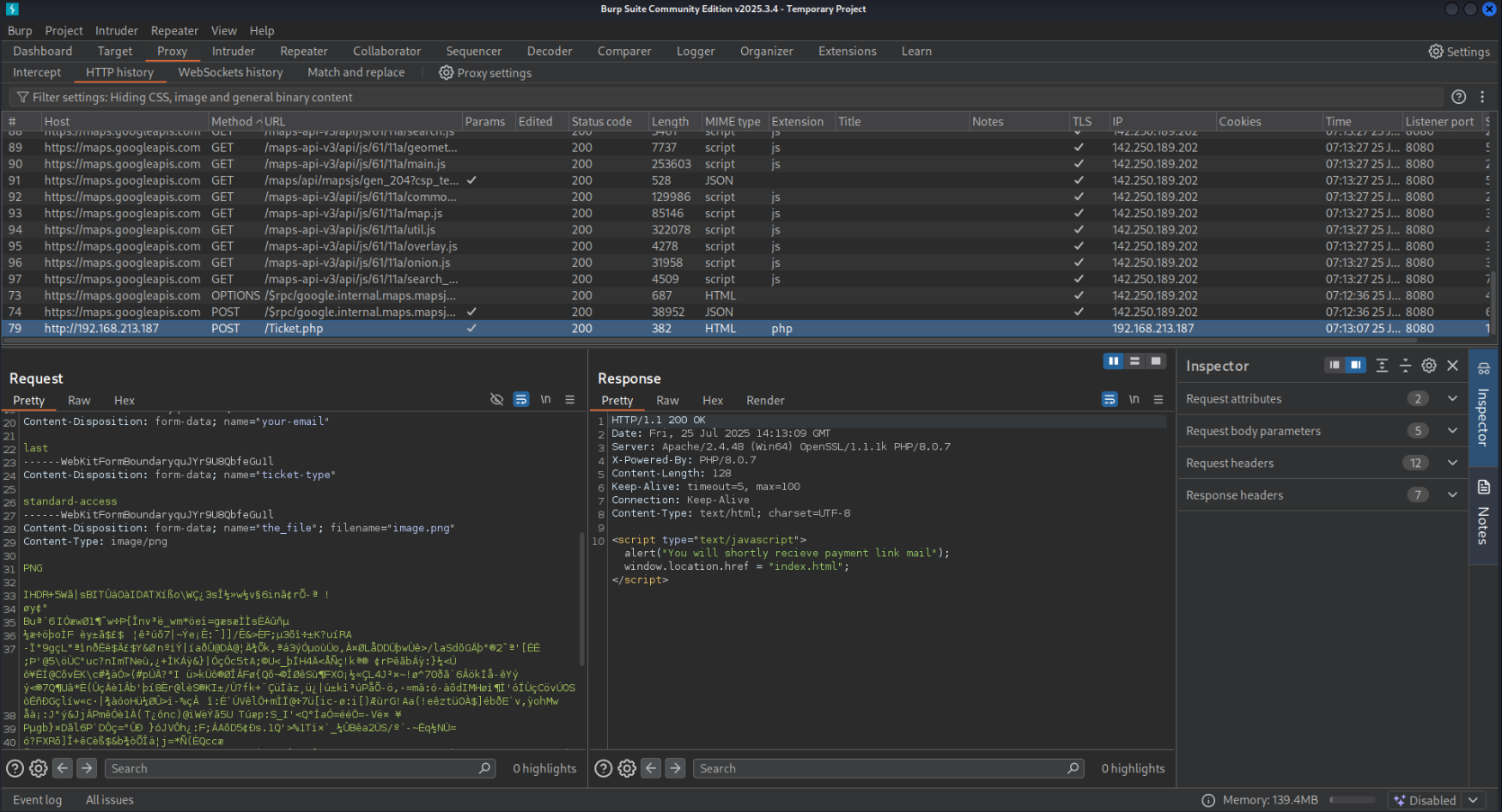
Task: Select side-by-side request/response layout
Action: pos(1113,361)
